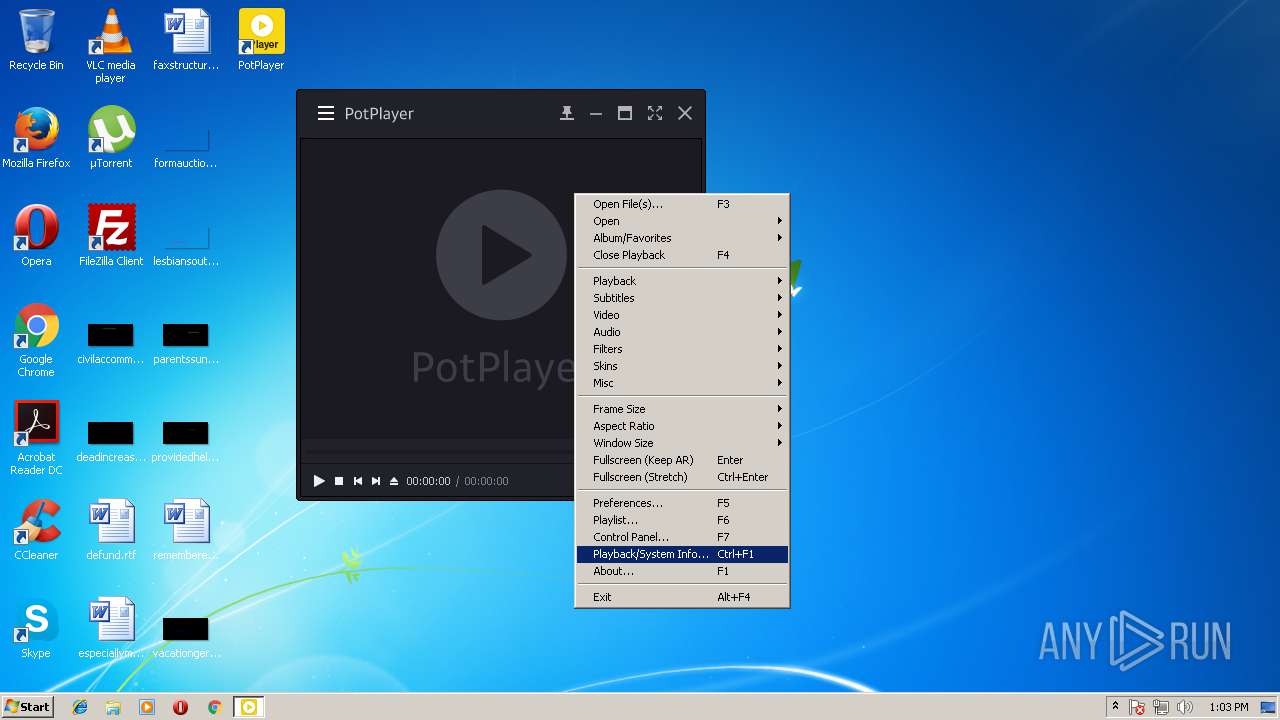
Task: Expand the Filters submenu
Action: point(683,349)
